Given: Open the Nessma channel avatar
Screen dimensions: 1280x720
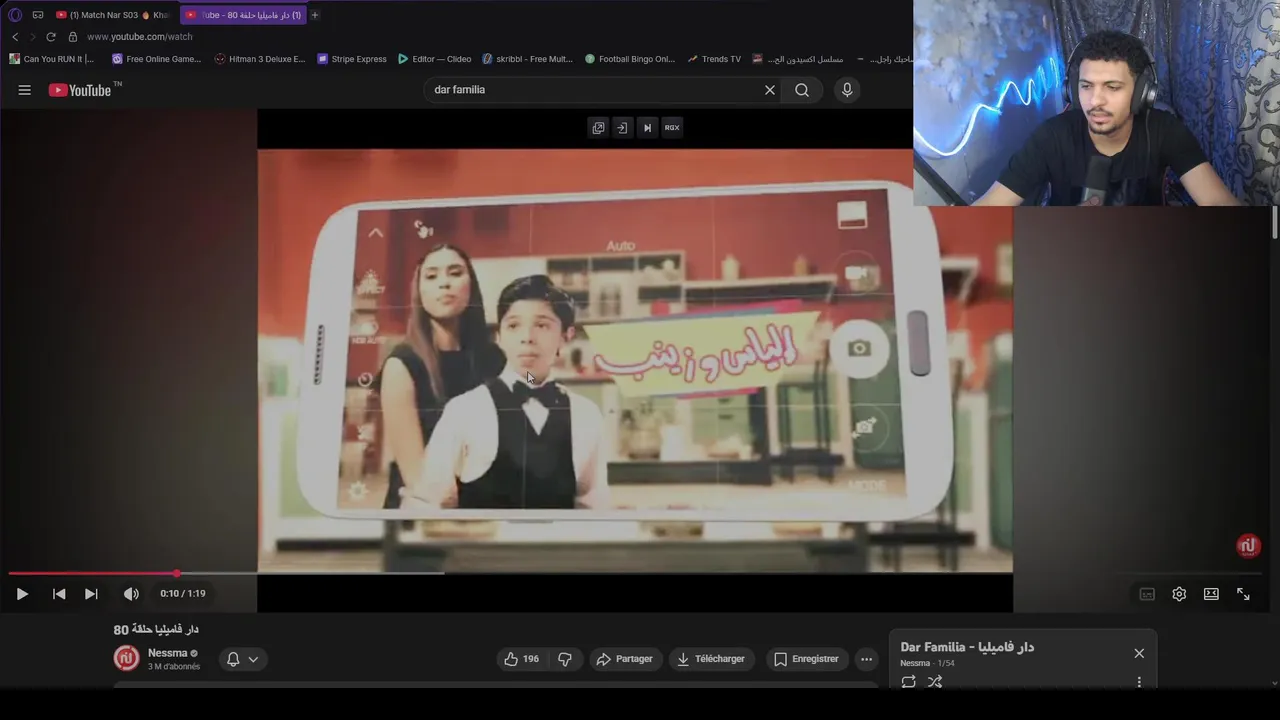Looking at the screenshot, I should tap(126, 658).
